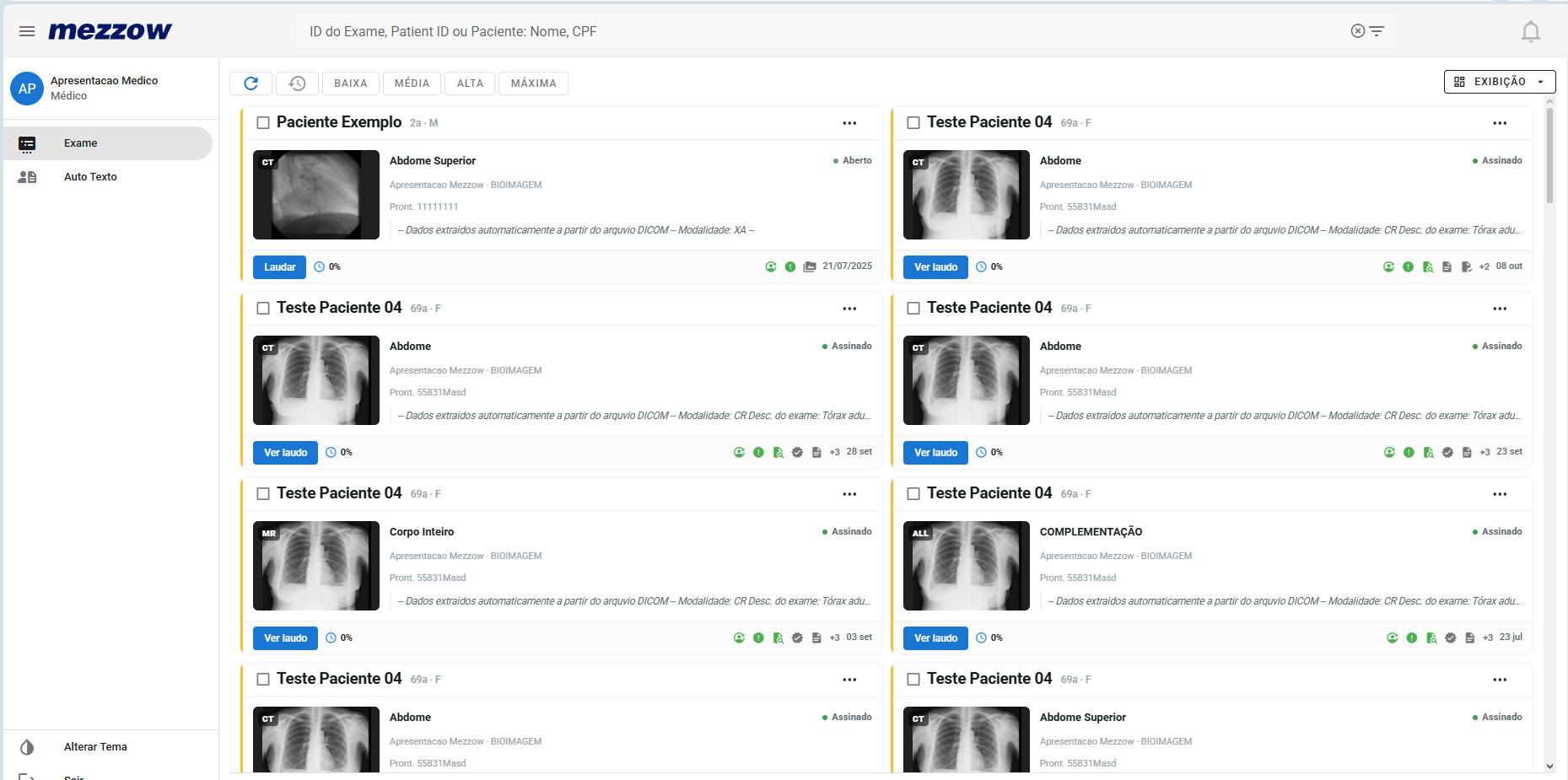This screenshot has height=780, width=1568.
Task: Filter by MÁXIMA priority
Action: 533,83
